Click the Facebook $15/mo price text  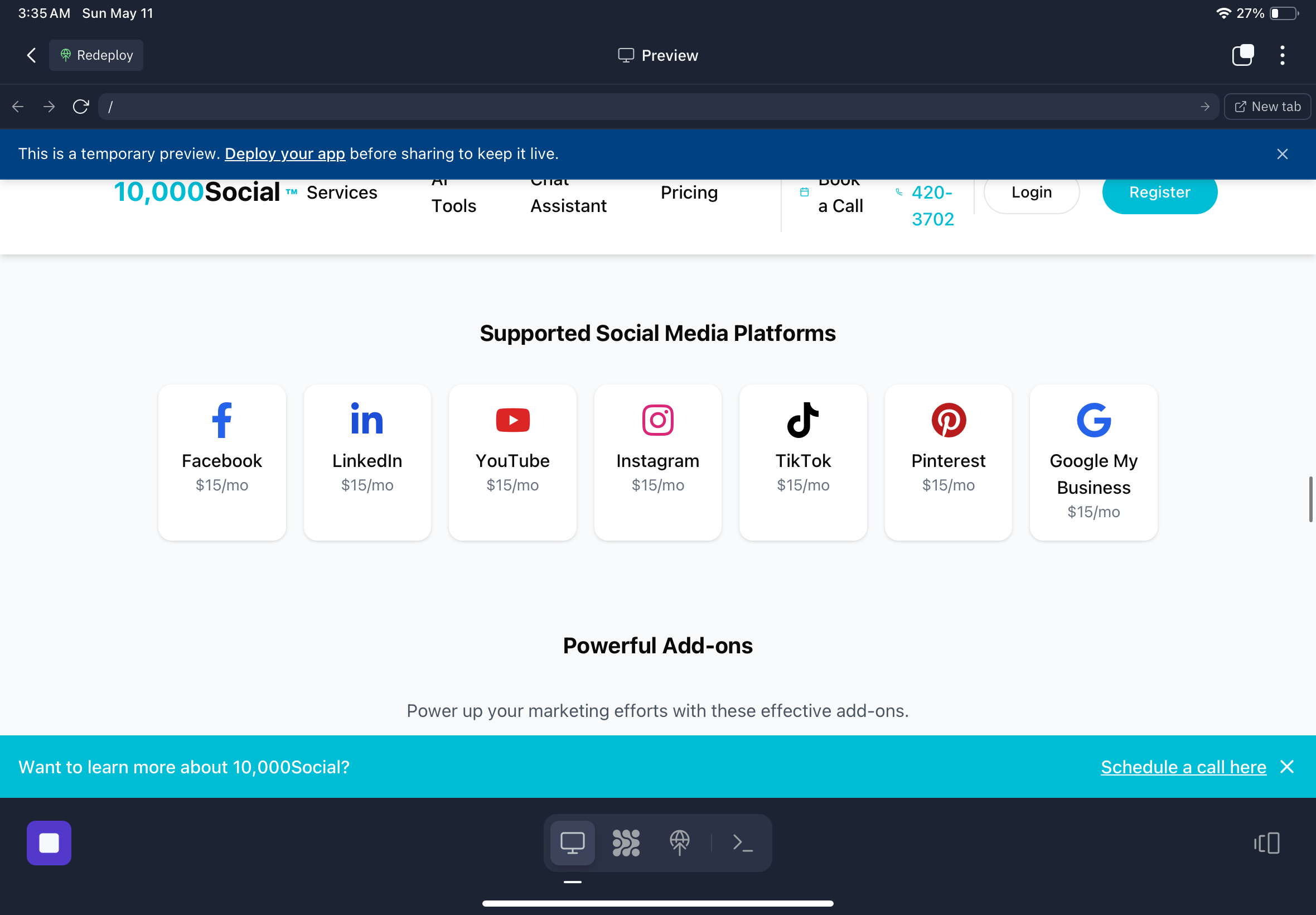point(222,485)
